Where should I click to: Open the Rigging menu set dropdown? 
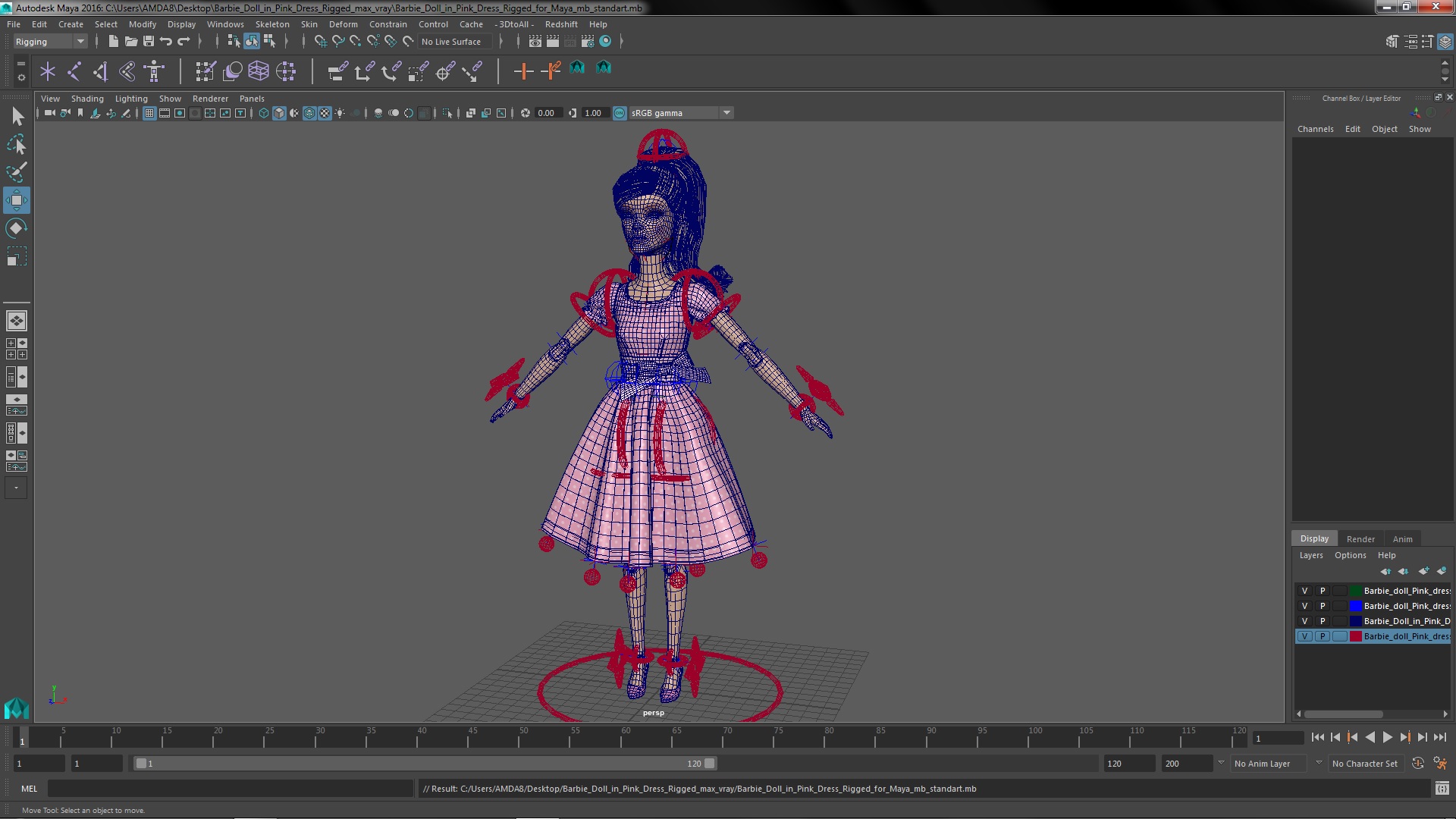[49, 42]
